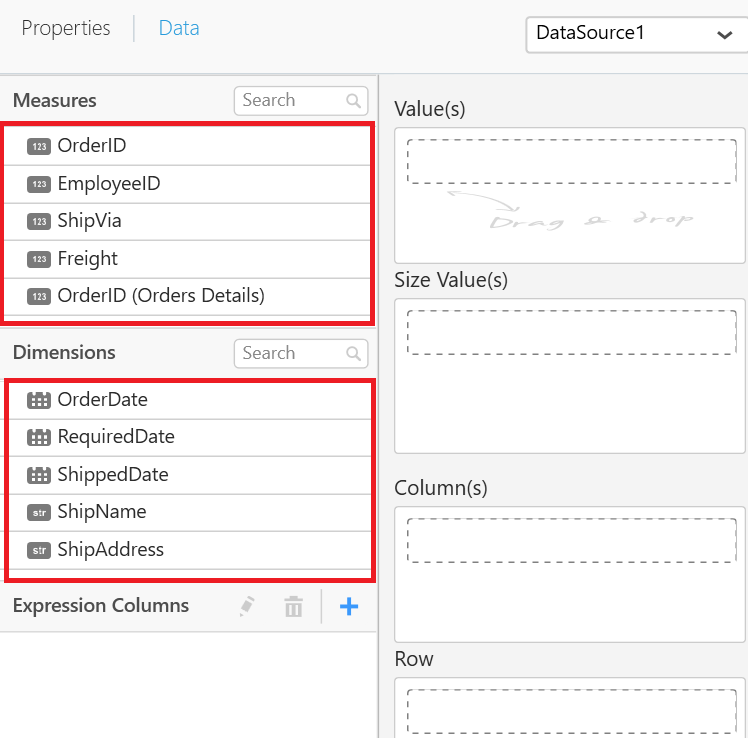Screen dimensions: 748x738
Task: Select the ShippedDate dimension
Action: tap(112, 475)
